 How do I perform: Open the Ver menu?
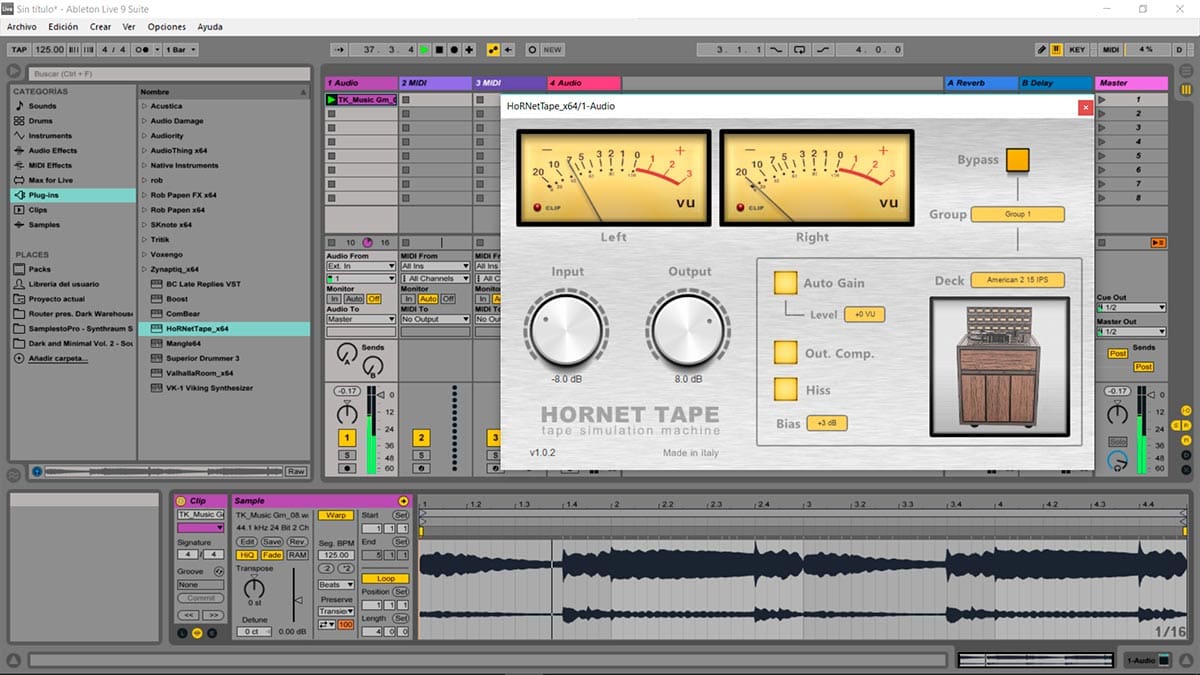[x=129, y=27]
